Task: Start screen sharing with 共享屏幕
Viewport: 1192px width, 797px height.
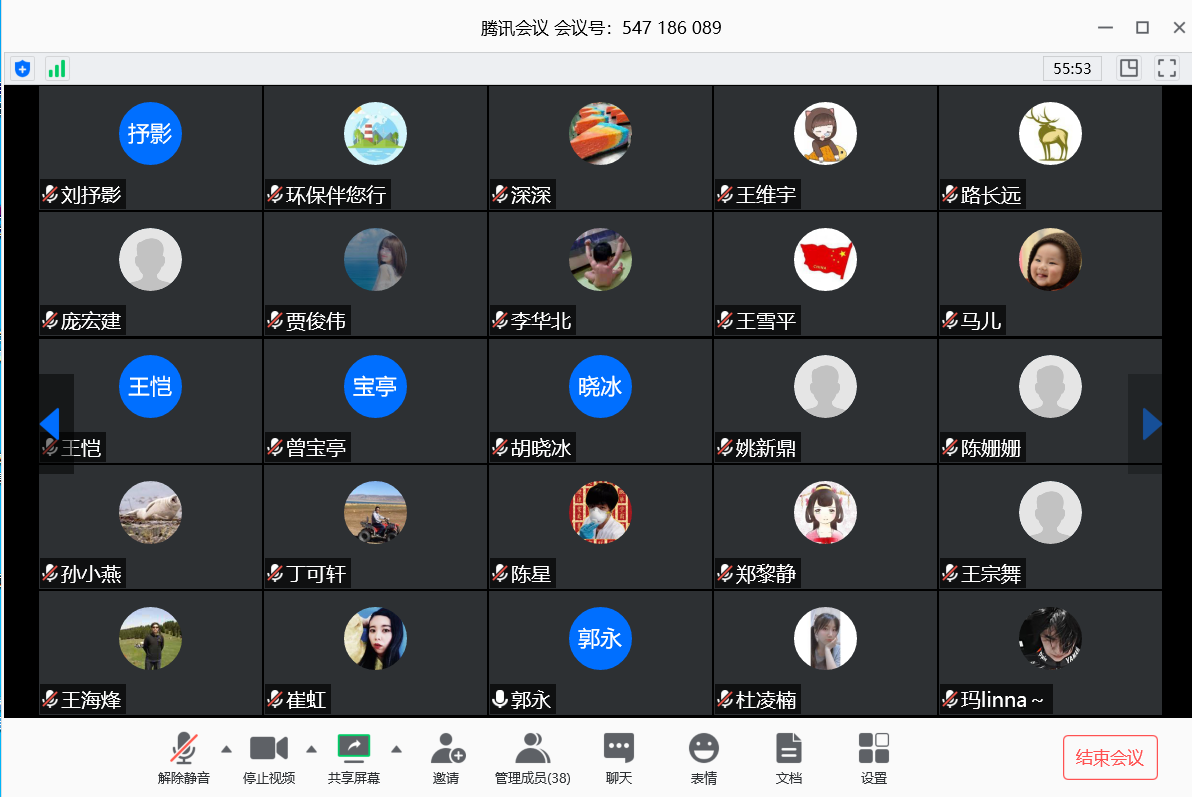Action: pos(354,757)
